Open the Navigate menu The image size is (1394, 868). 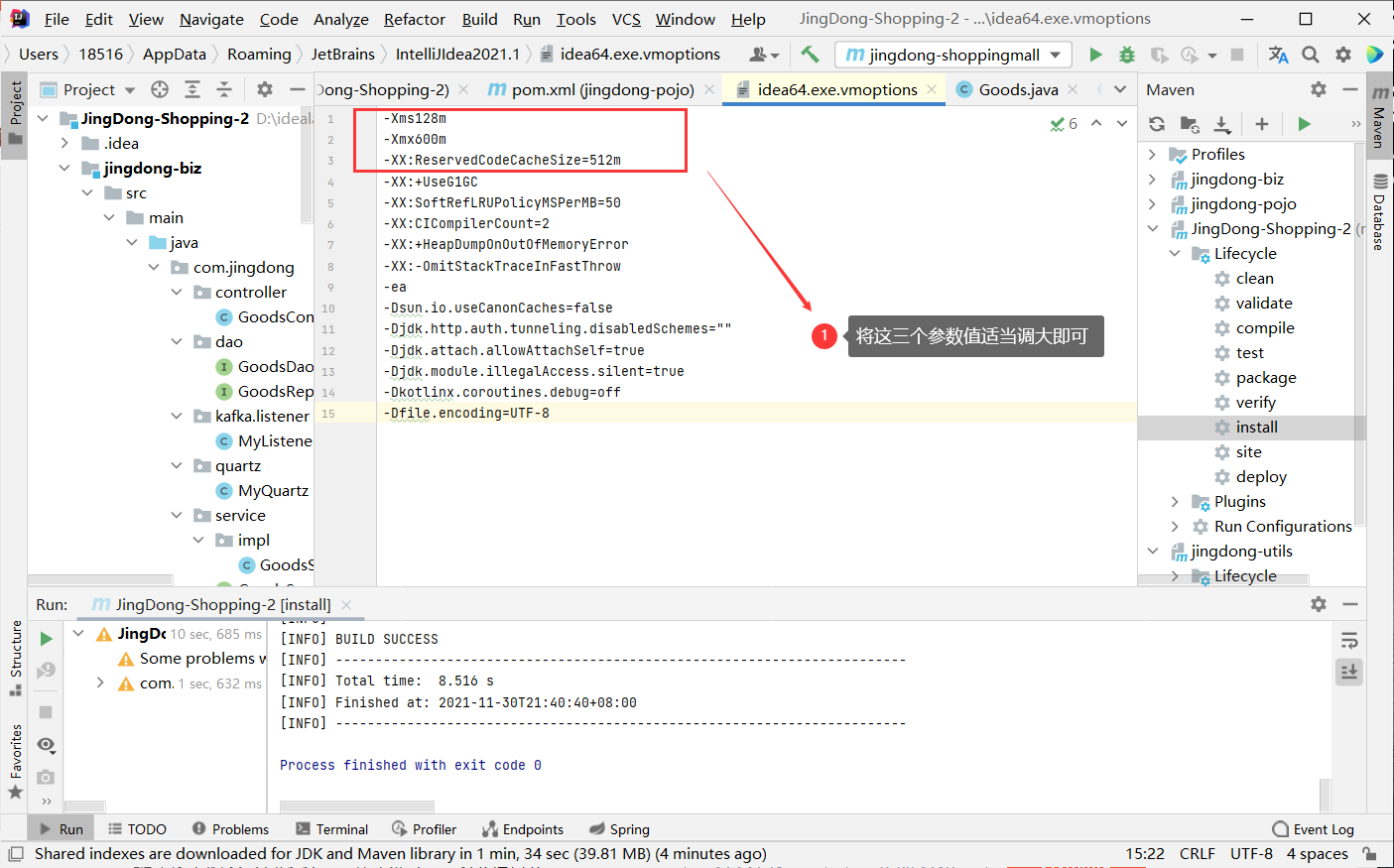tap(211, 19)
